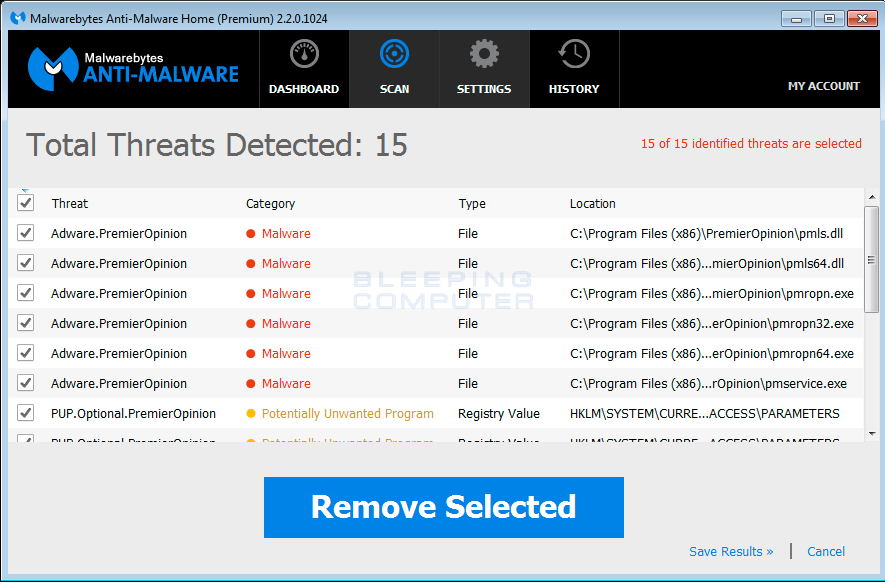Uncheck the checkbox for the pmls64.dll threat
Screen dimensions: 885x582
click(x=25, y=262)
